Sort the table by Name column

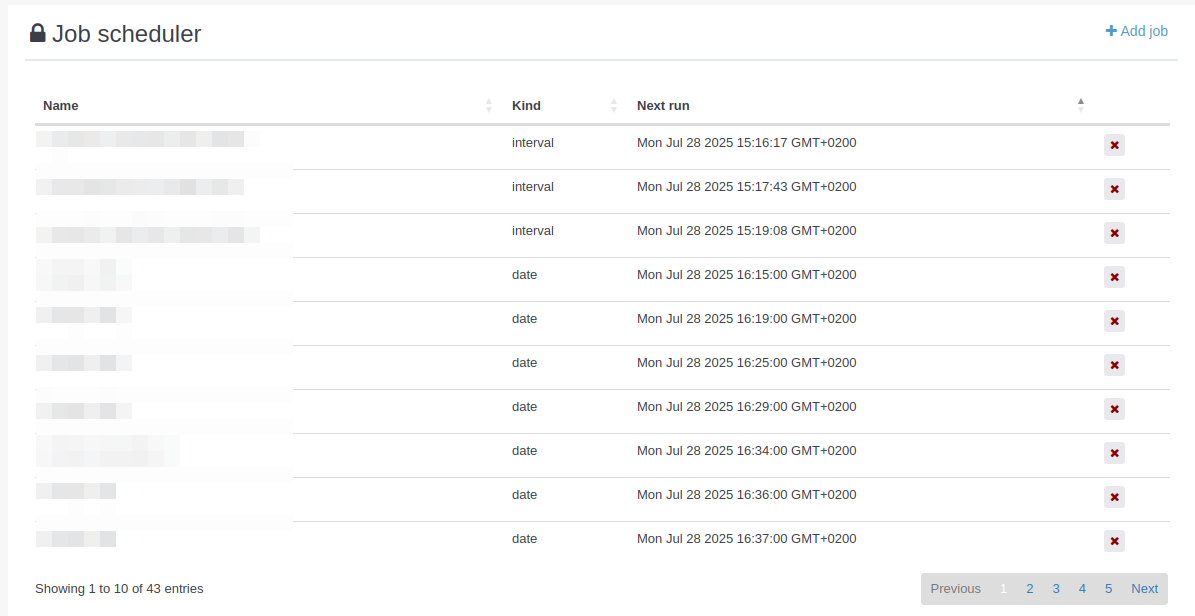(61, 105)
